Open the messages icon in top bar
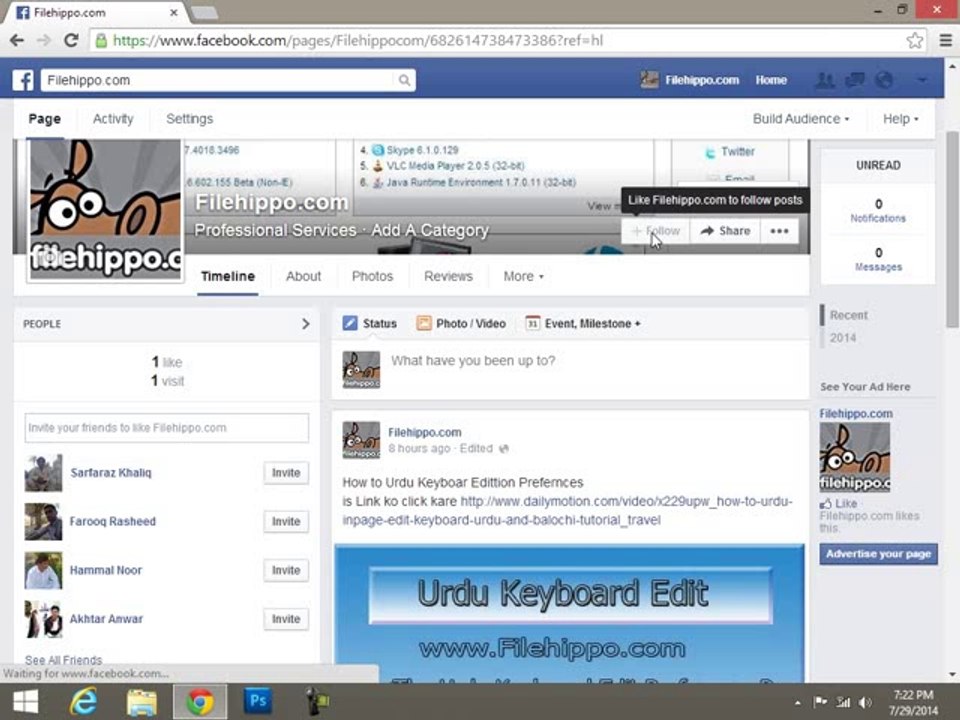 855,80
